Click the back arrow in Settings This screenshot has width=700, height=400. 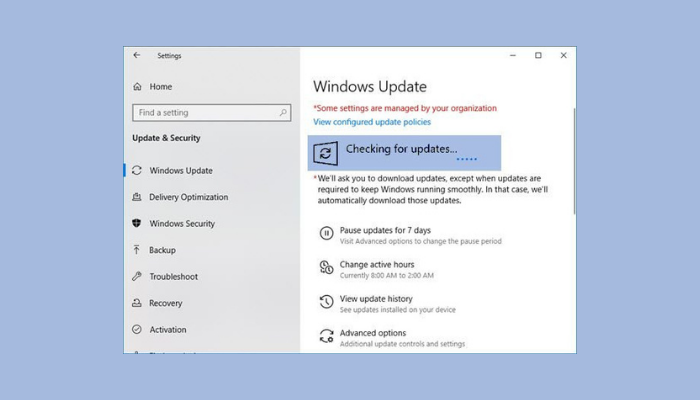[x=137, y=55]
